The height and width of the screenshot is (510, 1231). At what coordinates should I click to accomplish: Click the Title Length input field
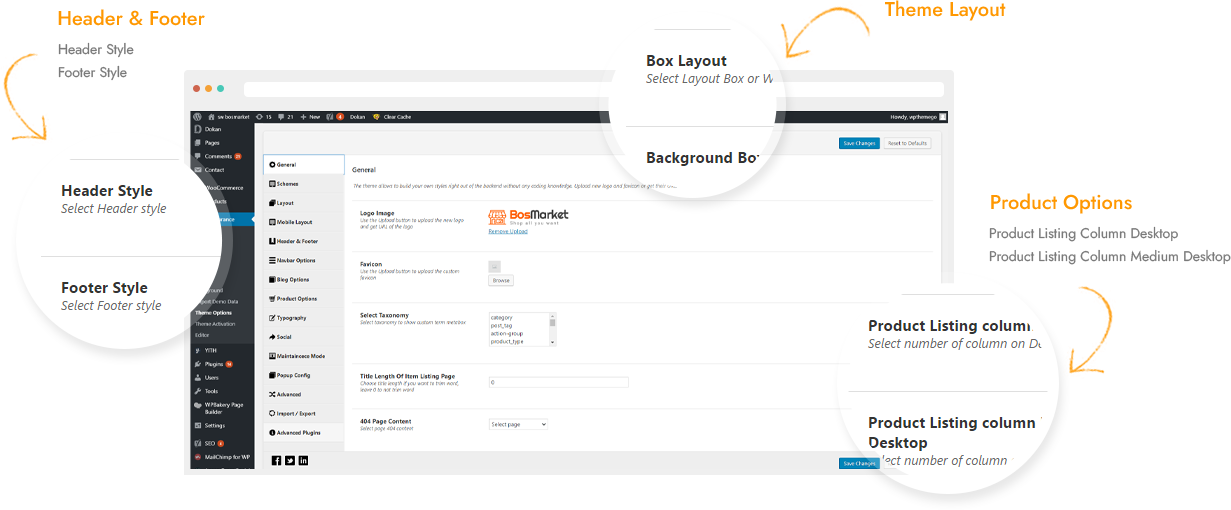click(558, 382)
